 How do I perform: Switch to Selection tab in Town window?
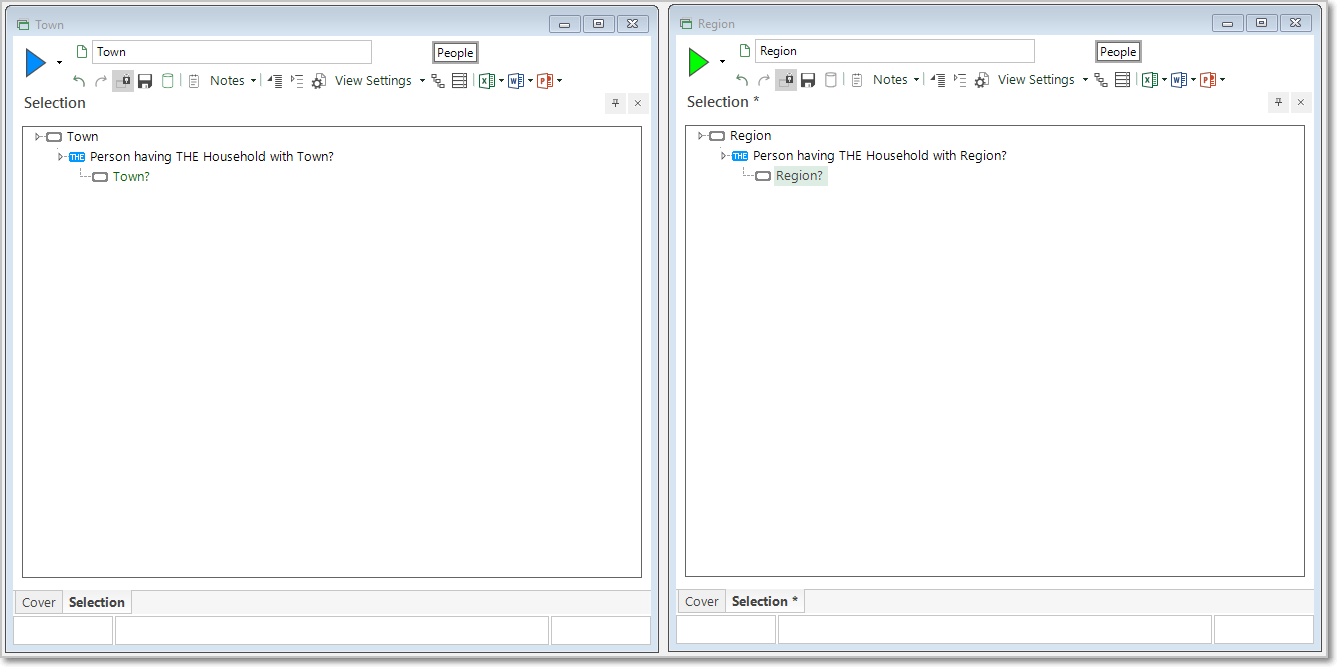click(x=97, y=602)
